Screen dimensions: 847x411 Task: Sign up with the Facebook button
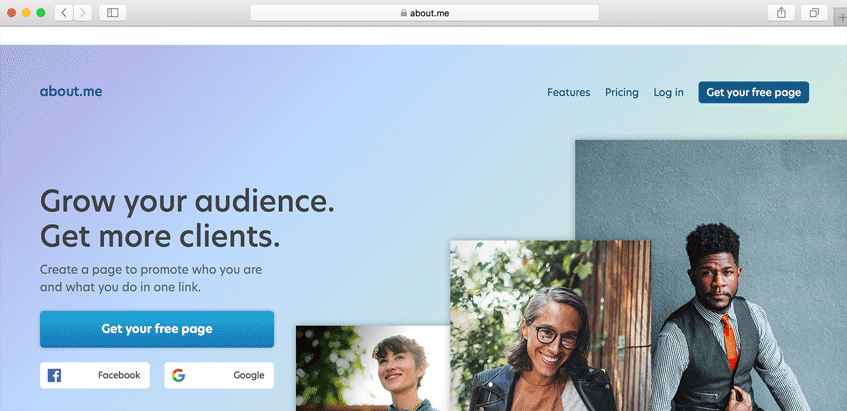click(95, 375)
